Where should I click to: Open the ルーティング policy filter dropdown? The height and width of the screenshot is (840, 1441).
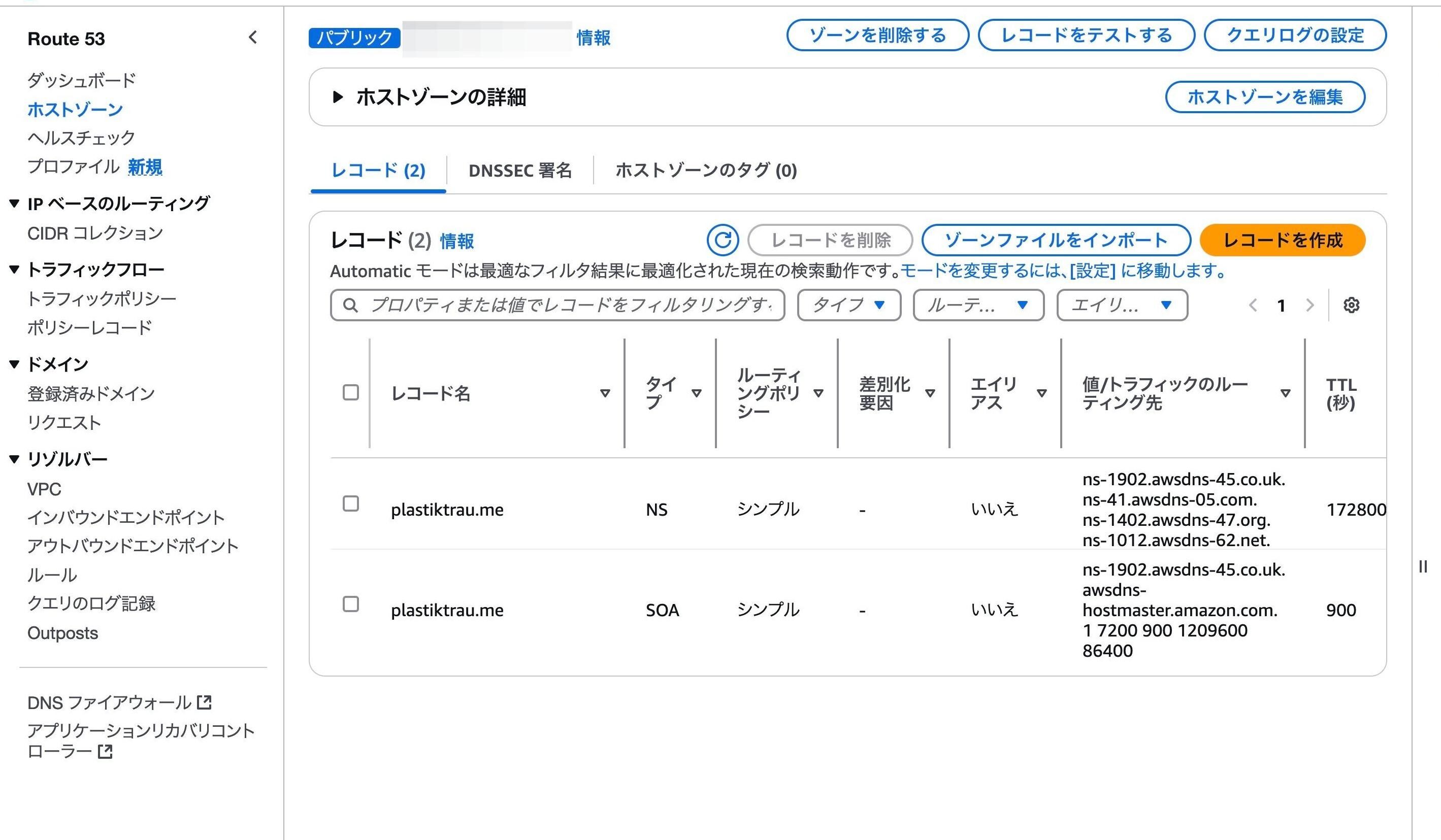tap(978, 305)
